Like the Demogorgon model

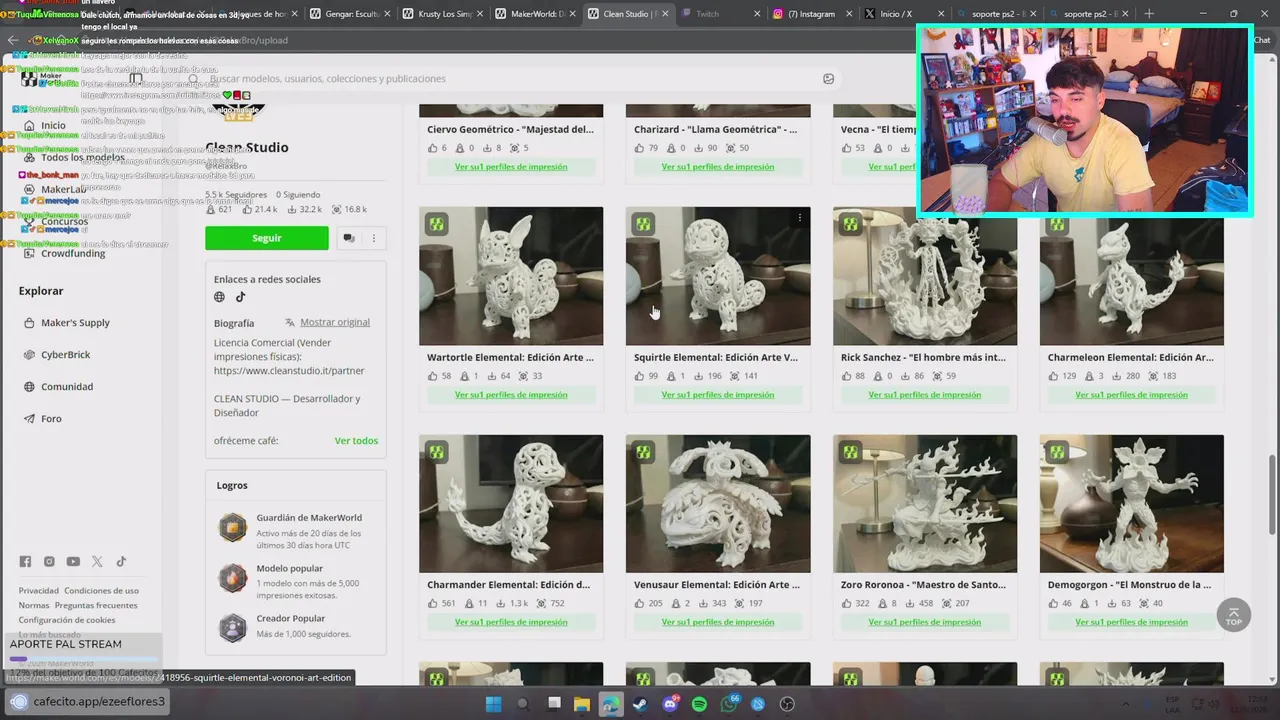click(1053, 603)
